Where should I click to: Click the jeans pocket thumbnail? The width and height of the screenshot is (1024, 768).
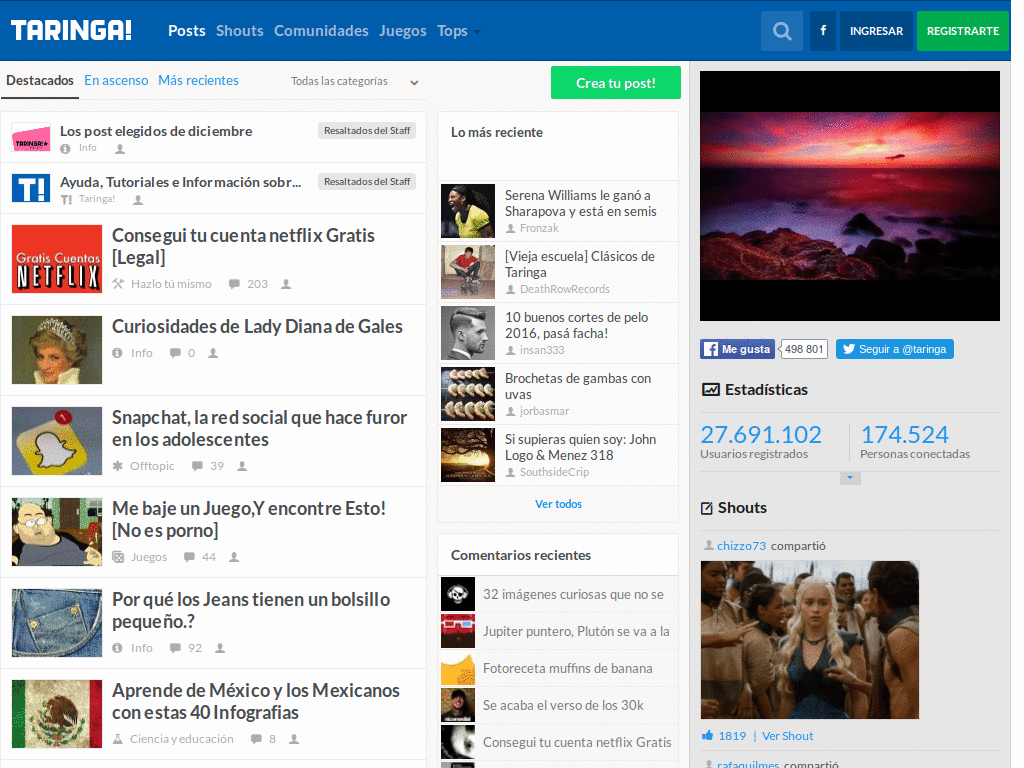57,623
